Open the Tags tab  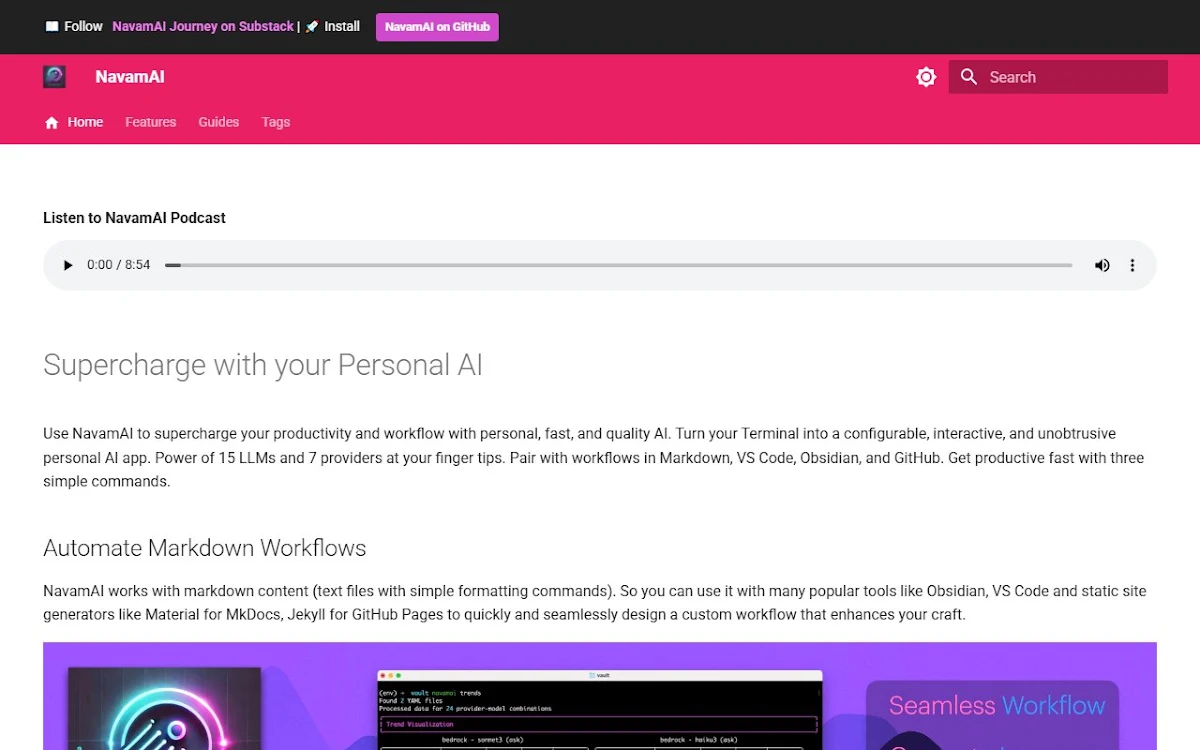276,122
